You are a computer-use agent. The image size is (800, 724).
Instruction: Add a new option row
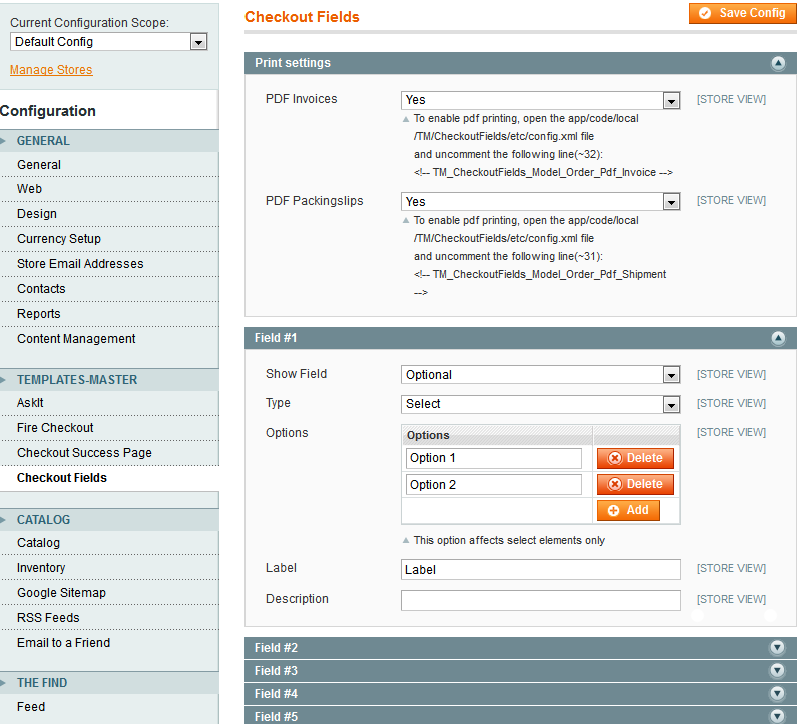click(628, 510)
